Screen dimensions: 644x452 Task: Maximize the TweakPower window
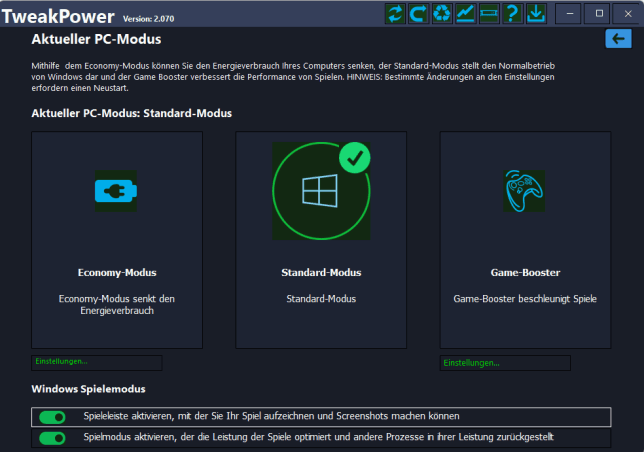599,13
